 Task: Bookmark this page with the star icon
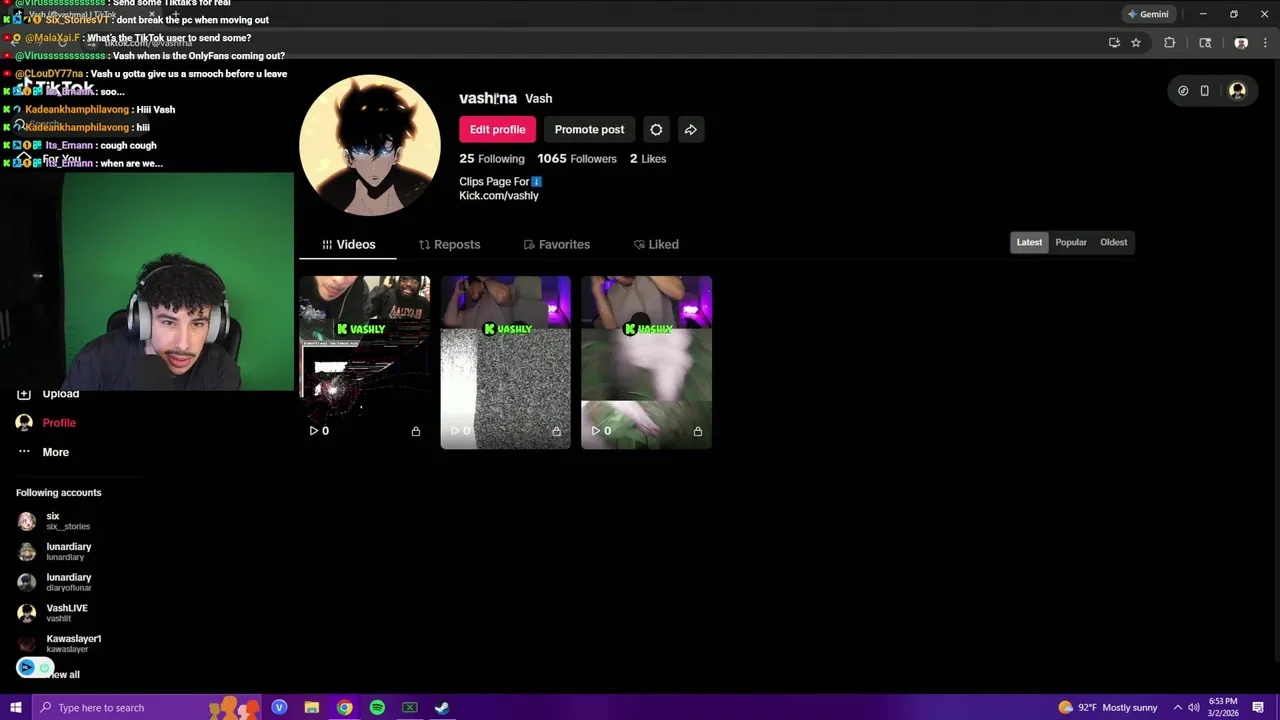click(x=1136, y=43)
